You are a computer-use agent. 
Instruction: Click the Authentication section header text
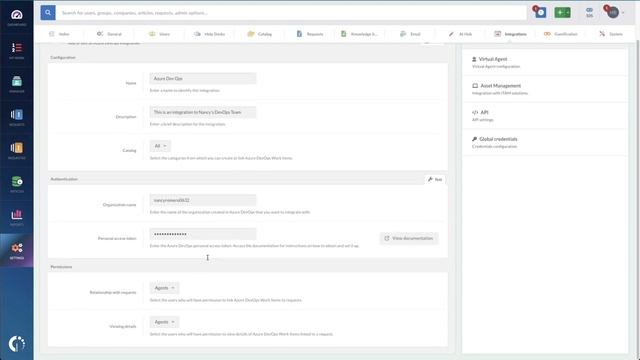64,179
